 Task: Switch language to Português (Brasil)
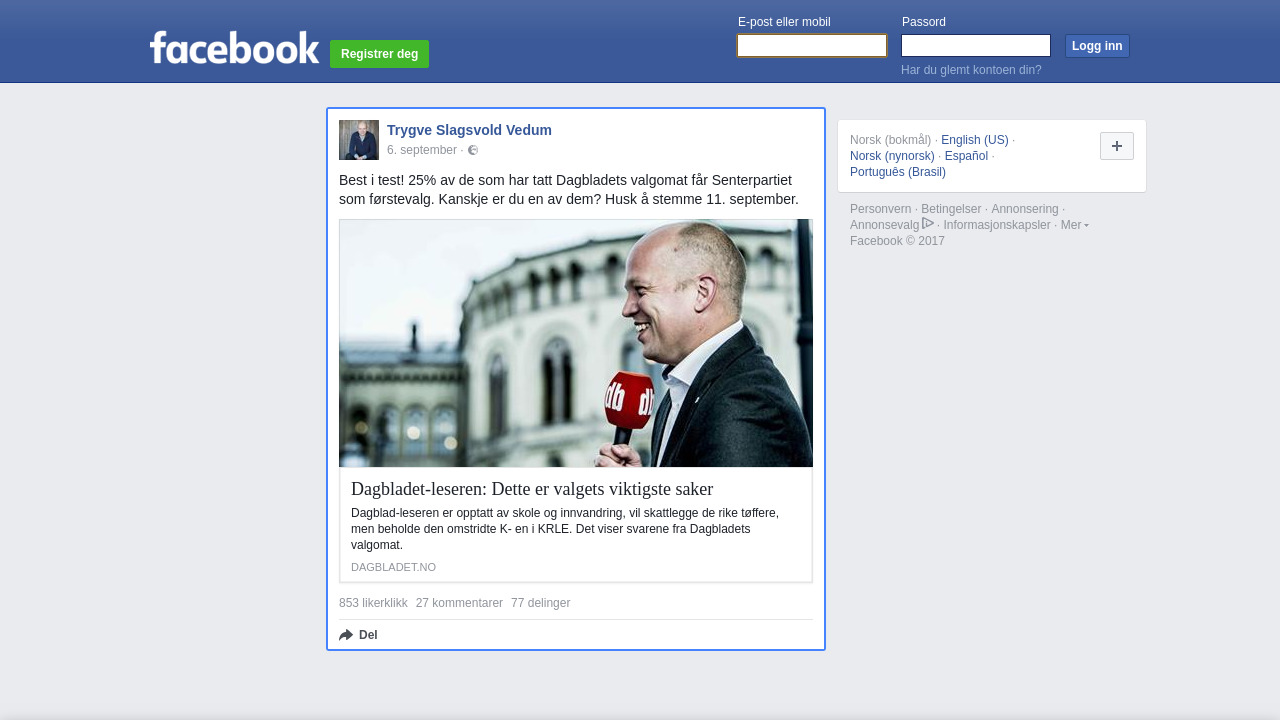(898, 172)
